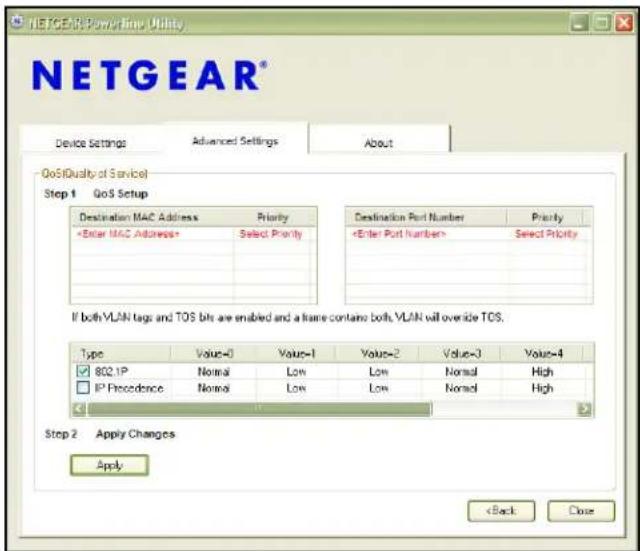Click Priority header in MAC address table
This screenshot has height=551, width=640.
click(273, 217)
